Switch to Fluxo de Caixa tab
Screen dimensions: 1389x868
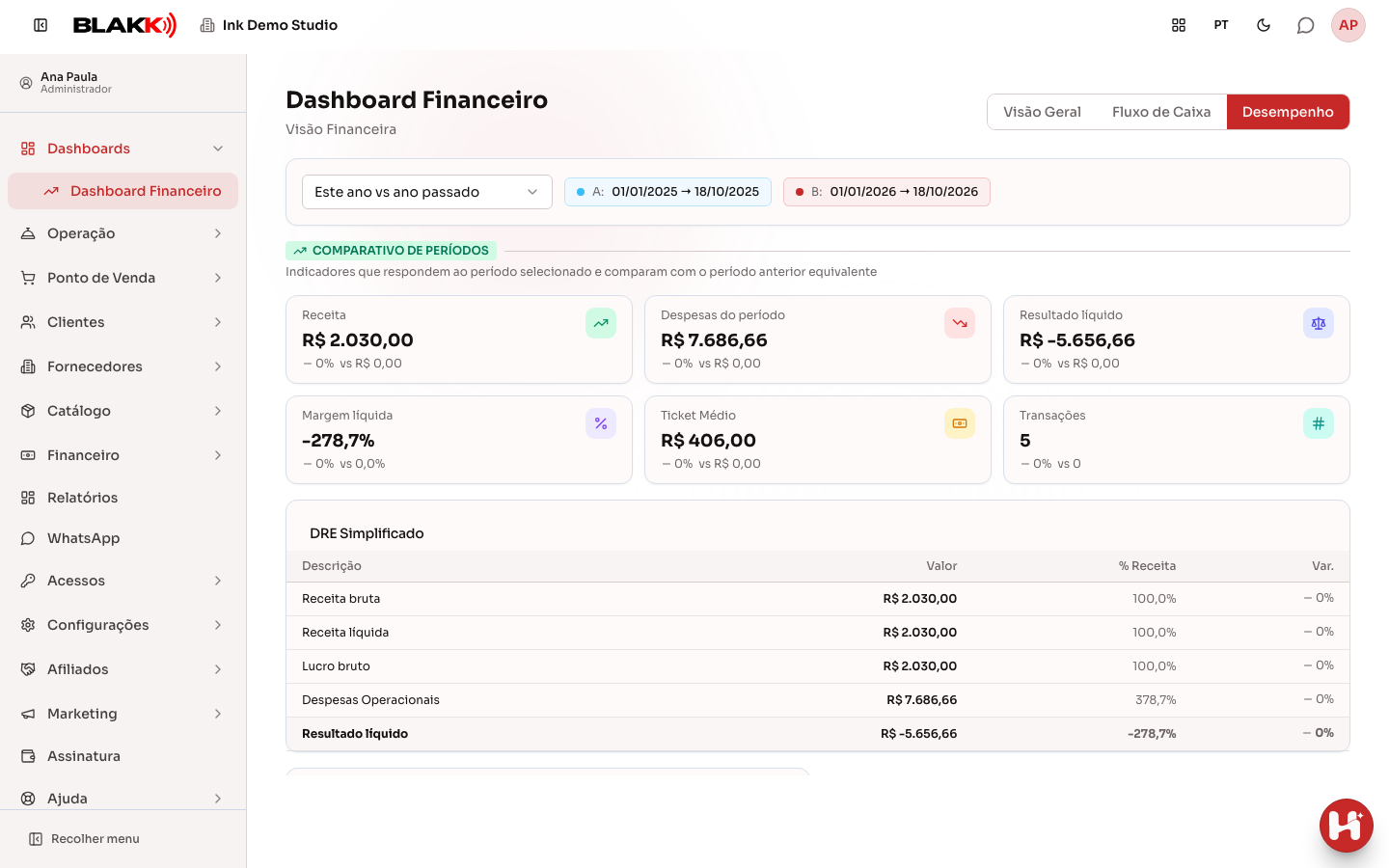[x=1161, y=112]
